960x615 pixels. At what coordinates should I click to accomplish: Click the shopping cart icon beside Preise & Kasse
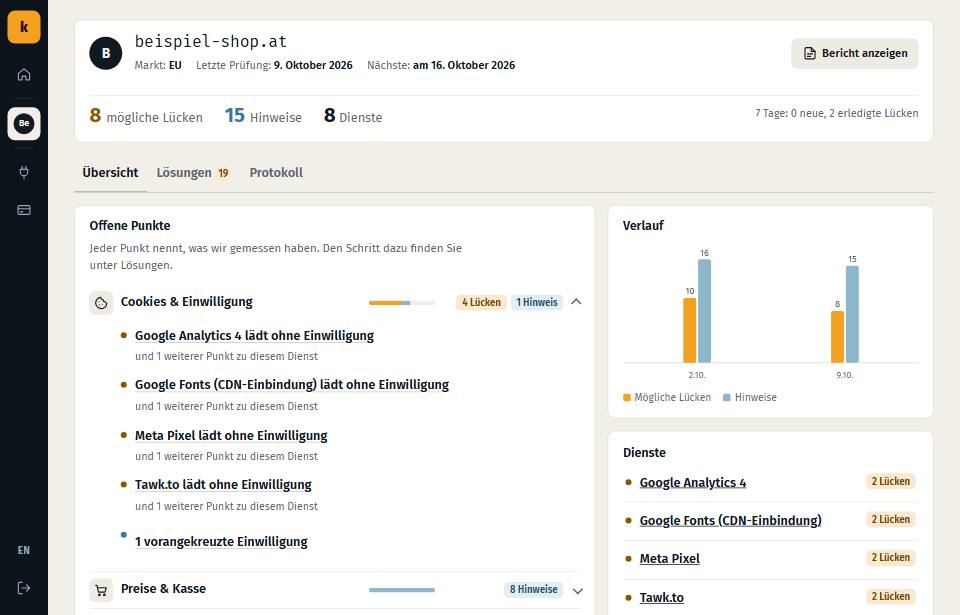(102, 590)
